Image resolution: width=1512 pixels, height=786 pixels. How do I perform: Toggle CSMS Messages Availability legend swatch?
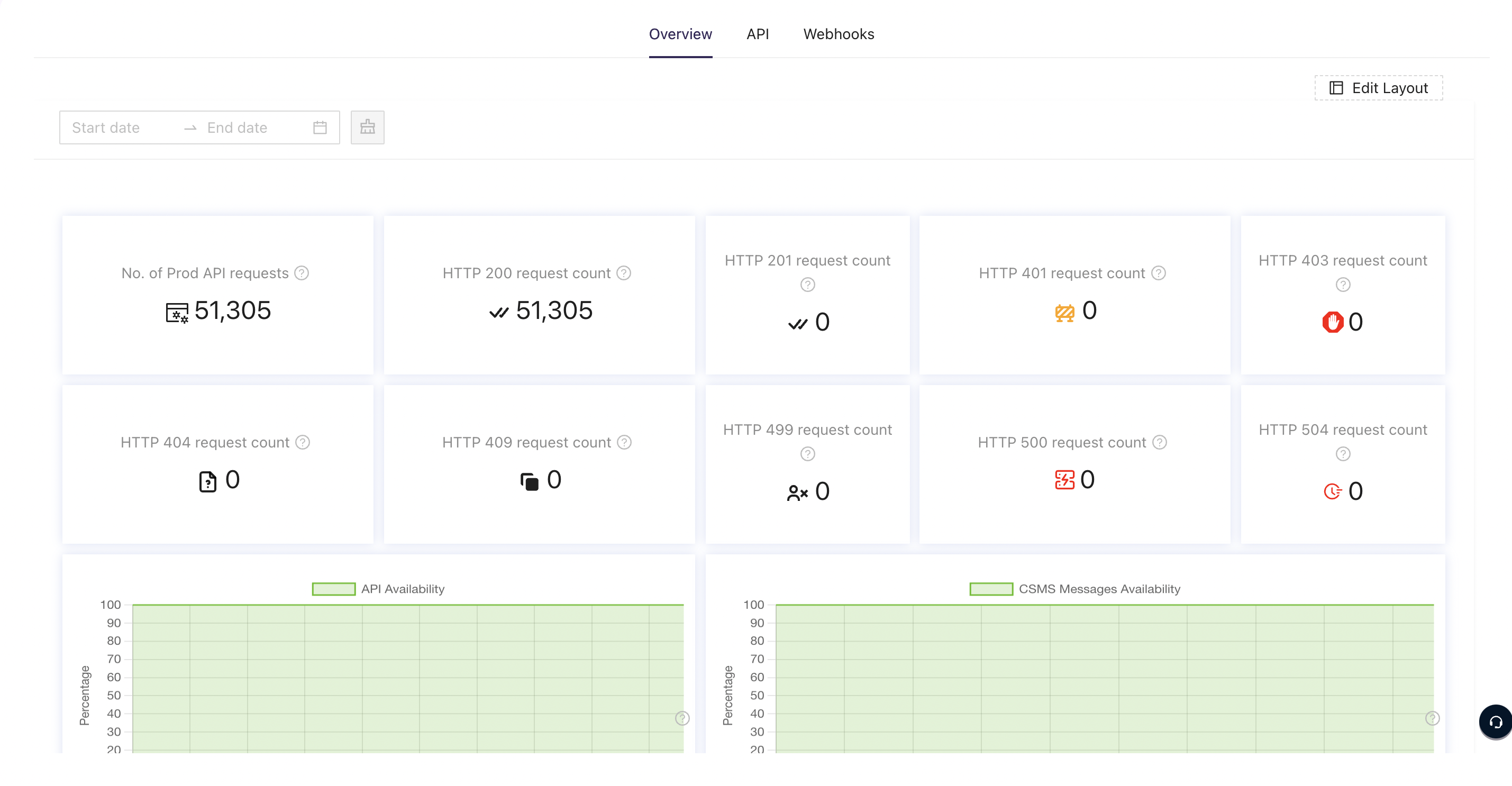click(x=991, y=589)
